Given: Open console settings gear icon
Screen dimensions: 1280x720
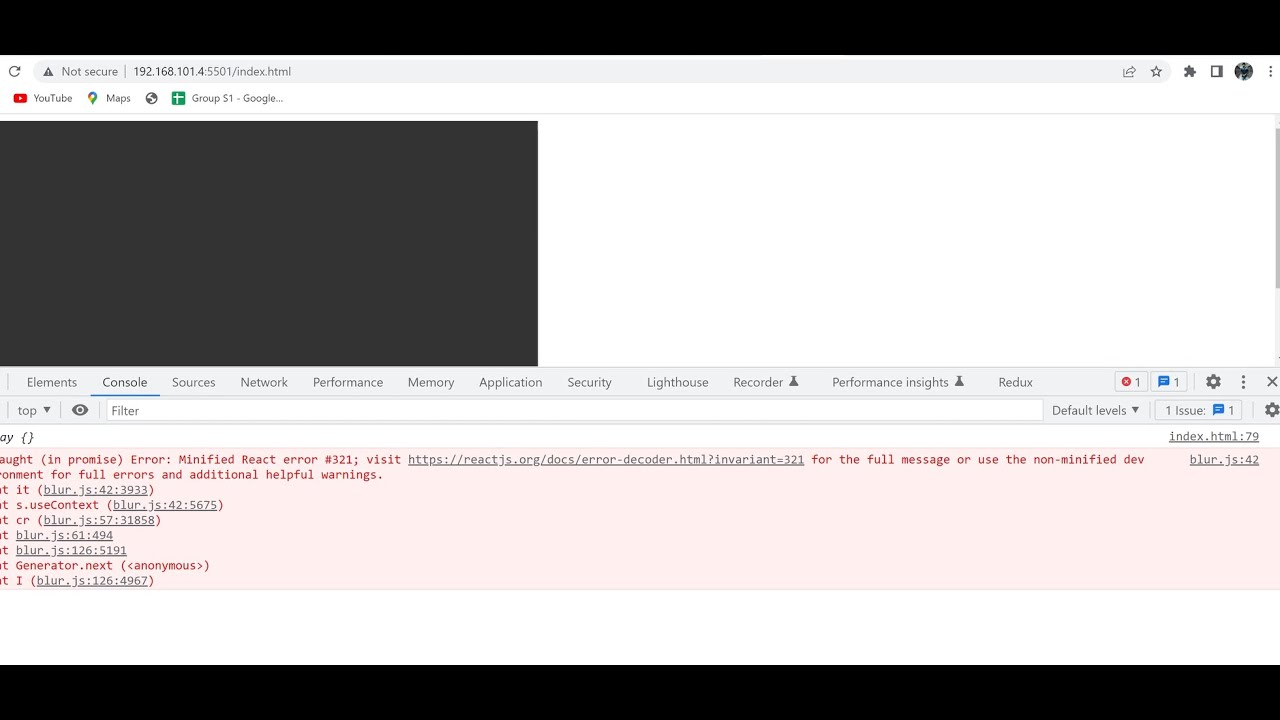Looking at the screenshot, I should tap(1272, 410).
